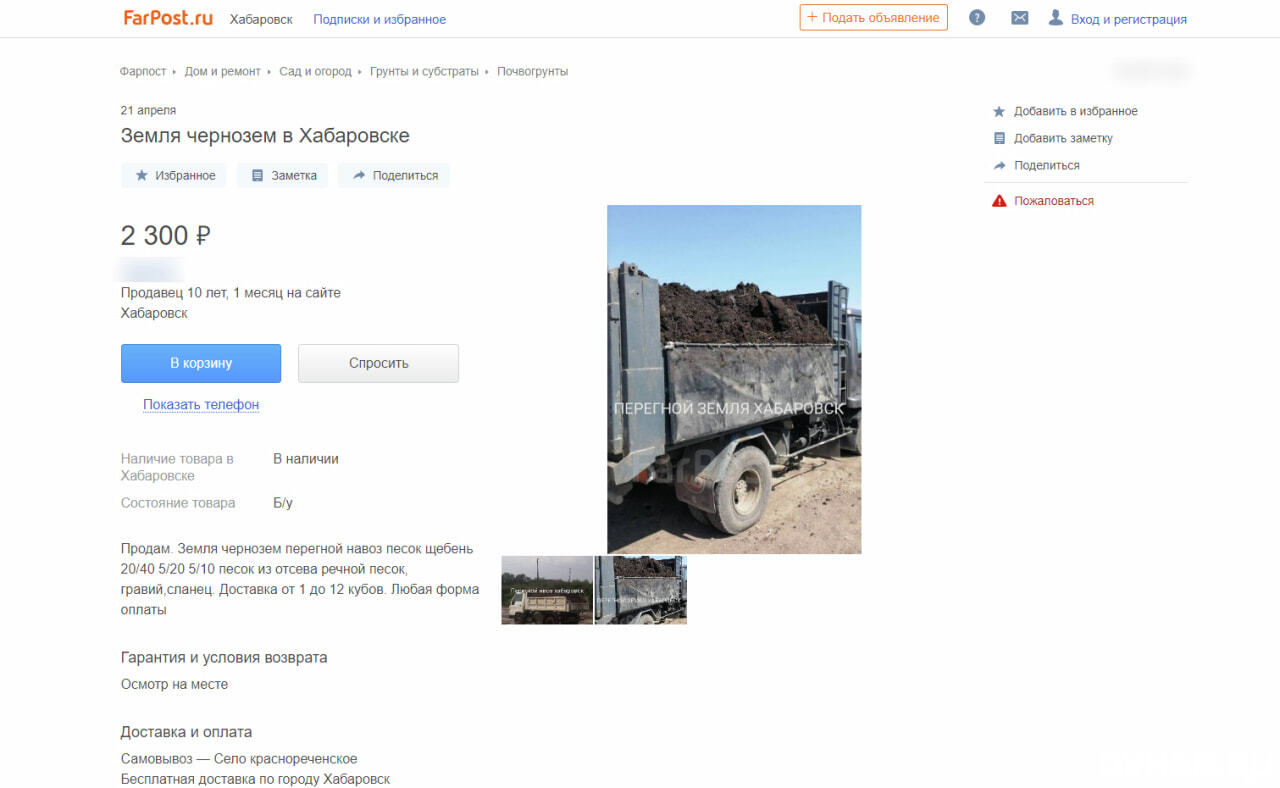Screen dimensions: 1280x788
Task: Click the note icon beside Добавить заметку
Action: tap(998, 139)
